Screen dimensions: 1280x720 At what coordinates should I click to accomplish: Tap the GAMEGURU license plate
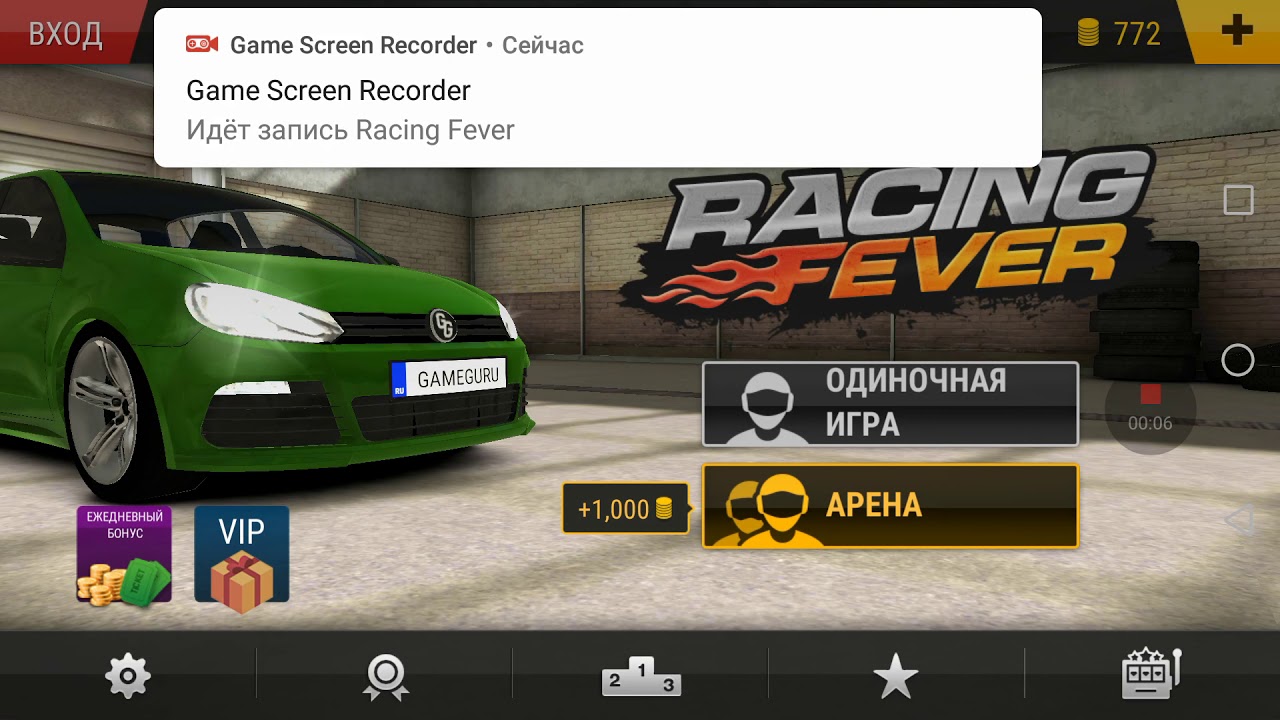(x=449, y=378)
